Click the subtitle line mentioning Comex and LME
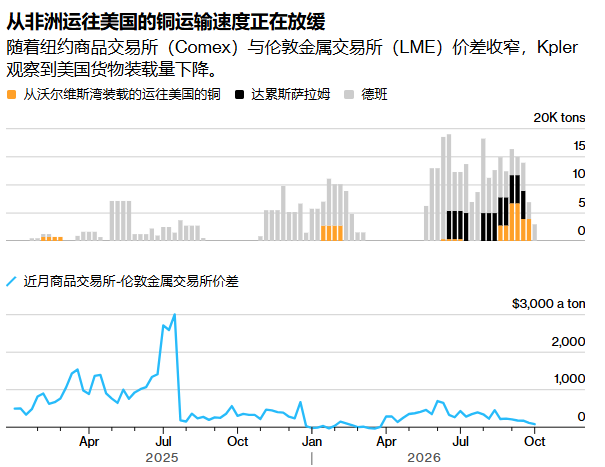This screenshot has width=605, height=467. (292, 48)
